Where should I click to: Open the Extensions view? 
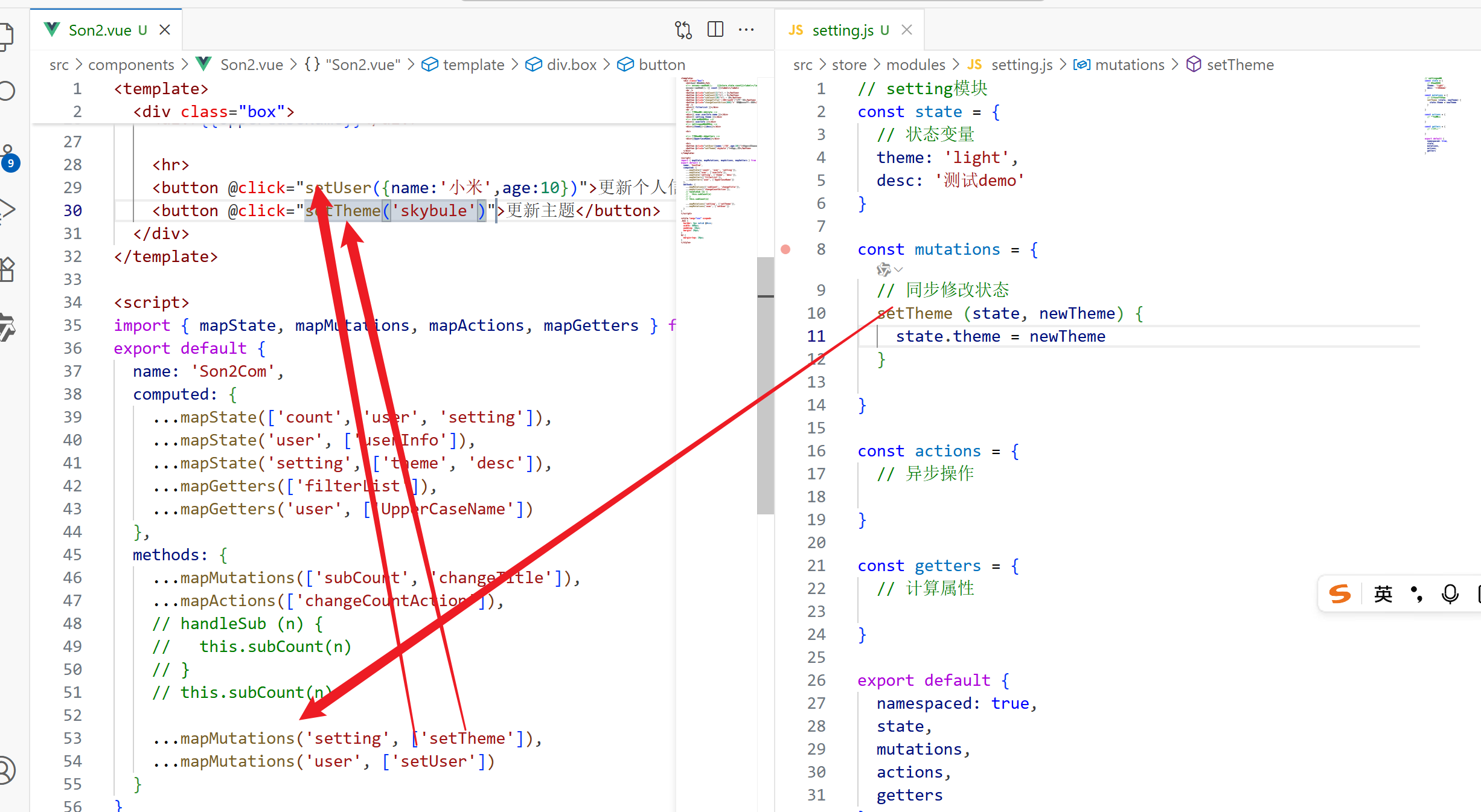tap(6, 269)
